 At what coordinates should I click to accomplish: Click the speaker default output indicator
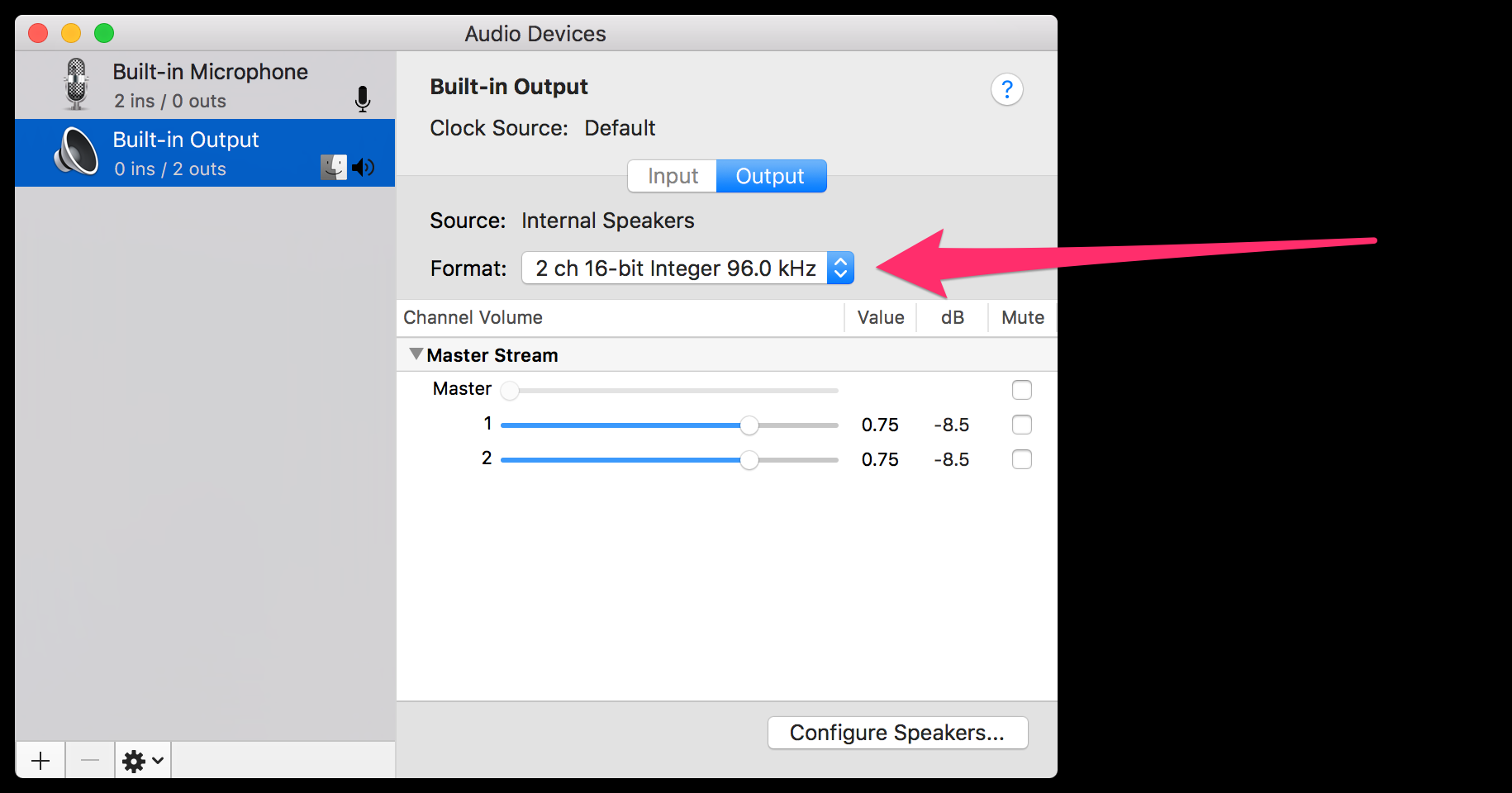(x=364, y=168)
